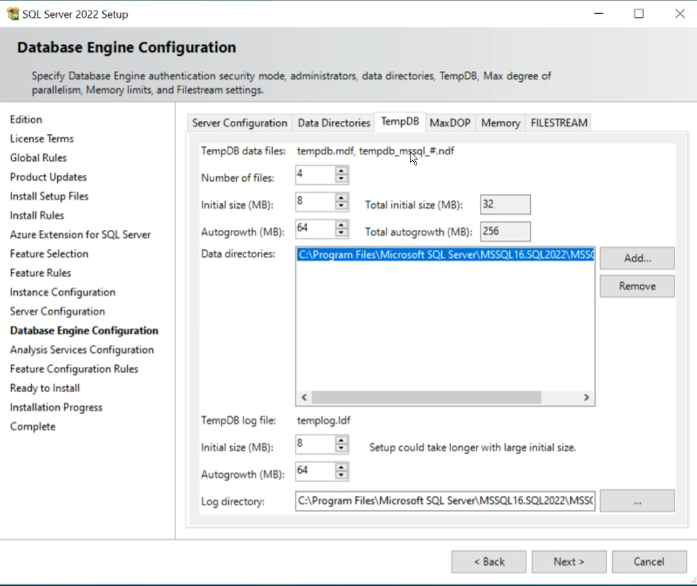Click License Terms in the sidebar
697x586 pixels.
(x=42, y=139)
